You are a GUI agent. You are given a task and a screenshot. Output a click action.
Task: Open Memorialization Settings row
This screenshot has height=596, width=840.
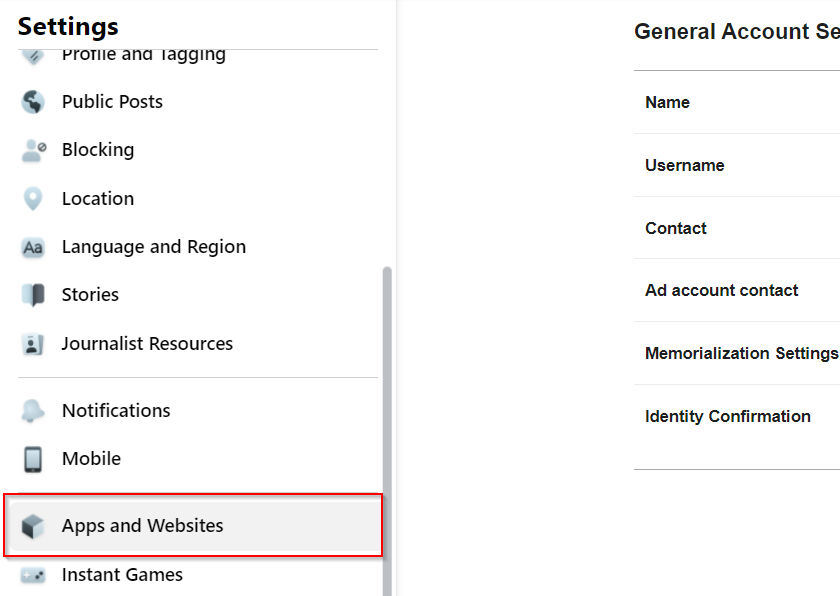[x=740, y=353]
